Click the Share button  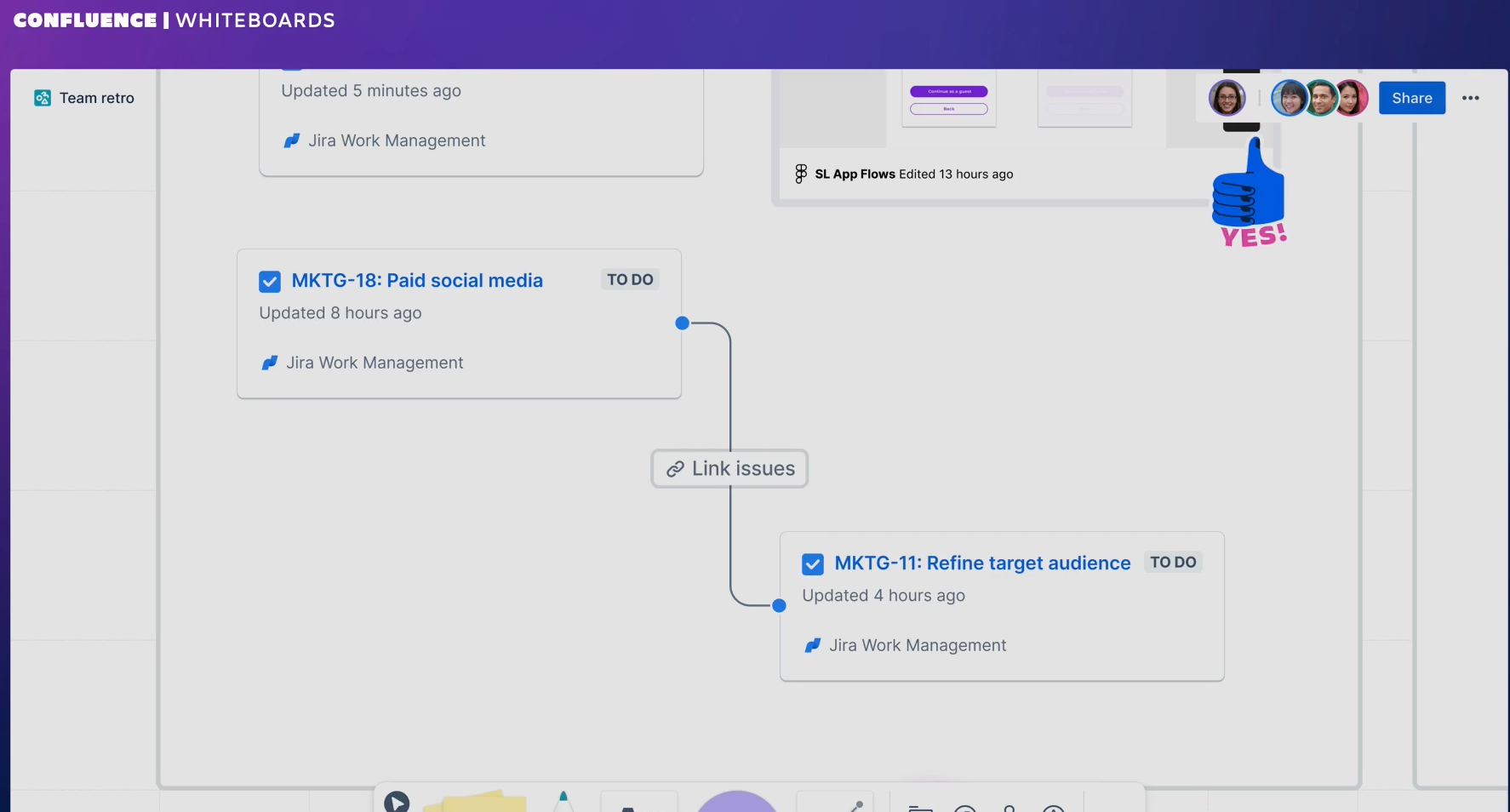[1411, 98]
